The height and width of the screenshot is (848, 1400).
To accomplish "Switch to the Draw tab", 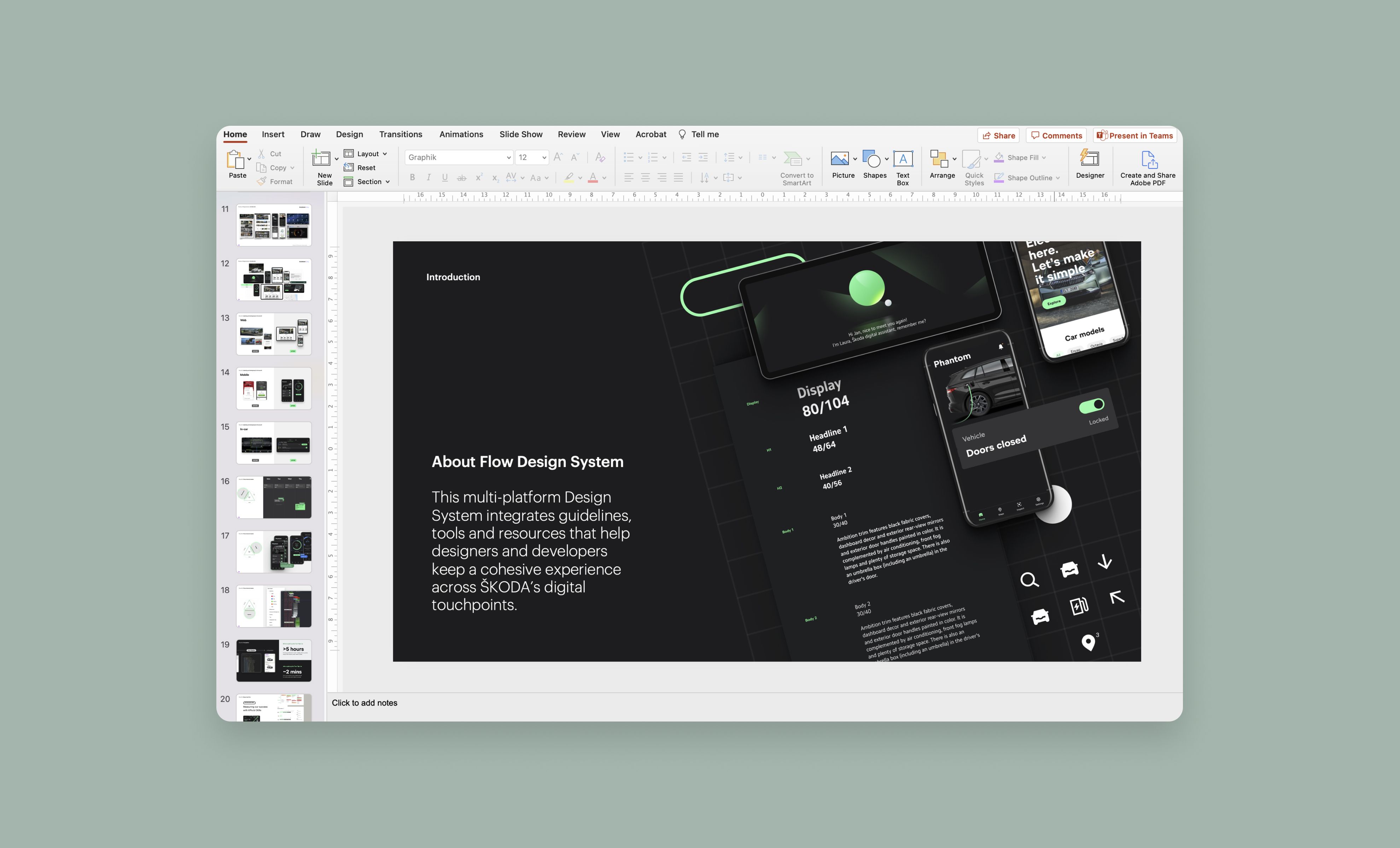I will pos(310,135).
